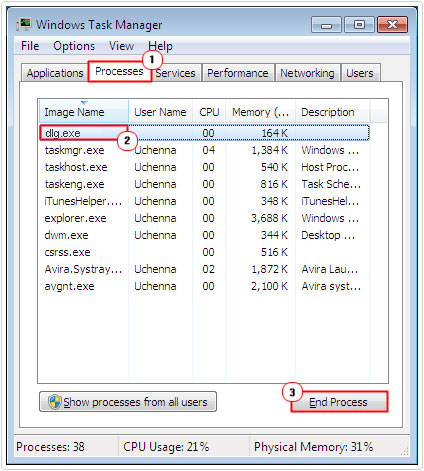Screen dimensions: 424x471
Task: Click the Avira syst... description cell
Action: click(331, 286)
